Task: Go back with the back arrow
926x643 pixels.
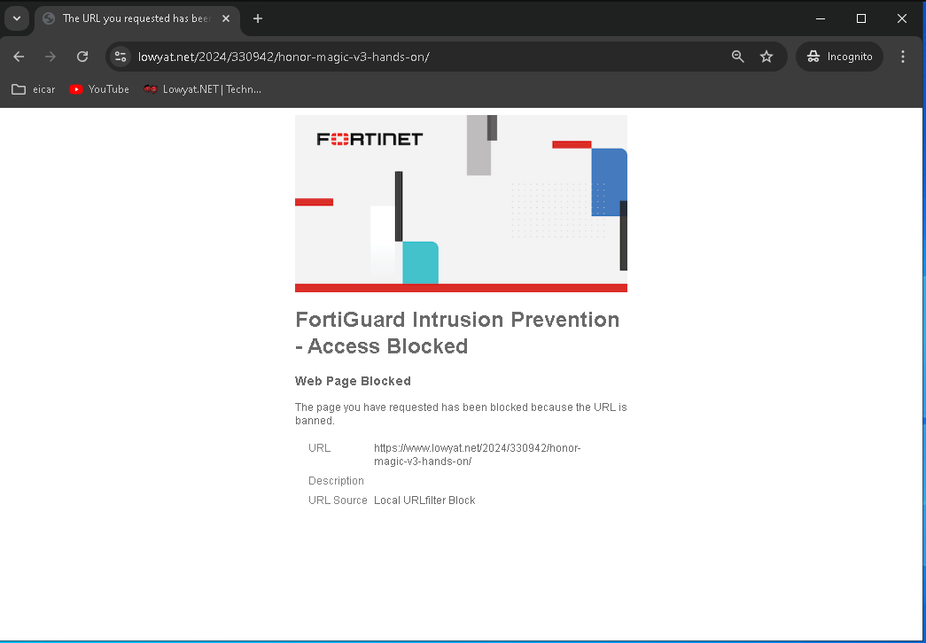Action: tap(19, 57)
